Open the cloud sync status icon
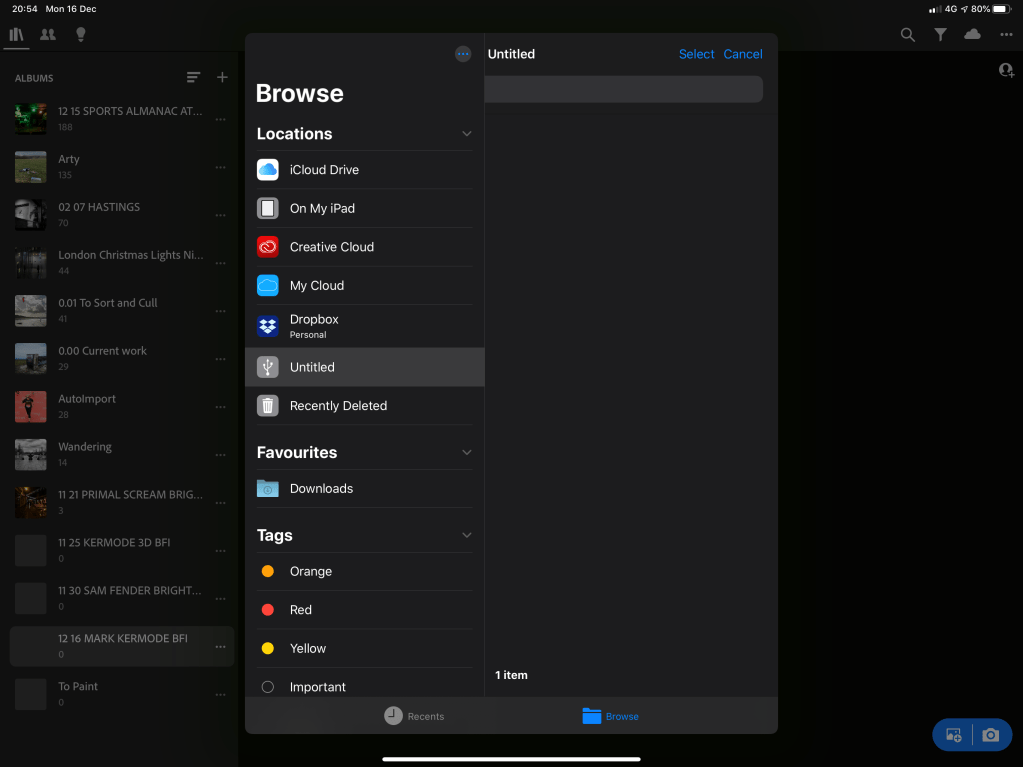This screenshot has height=767, width=1023. tap(972, 35)
